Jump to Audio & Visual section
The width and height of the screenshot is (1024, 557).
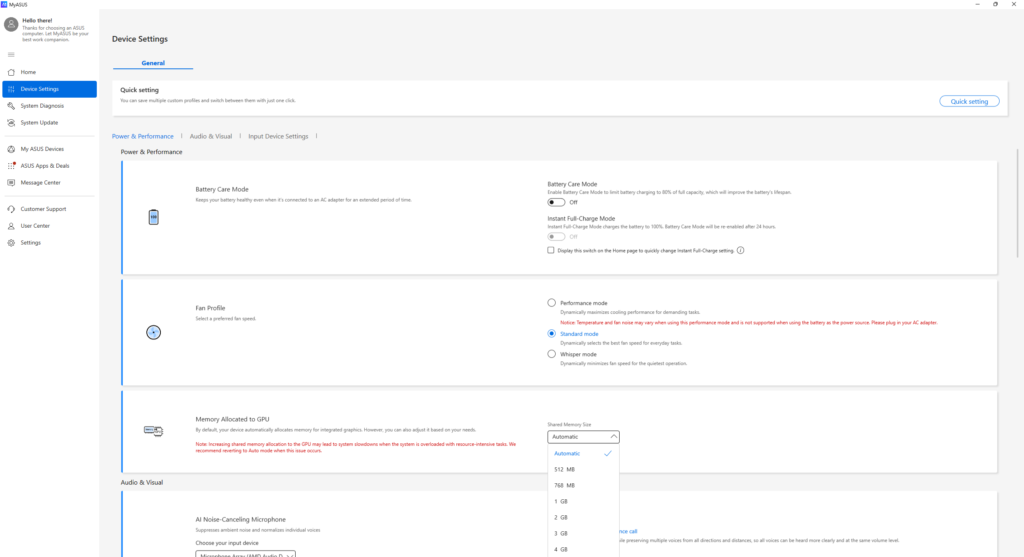click(211, 136)
